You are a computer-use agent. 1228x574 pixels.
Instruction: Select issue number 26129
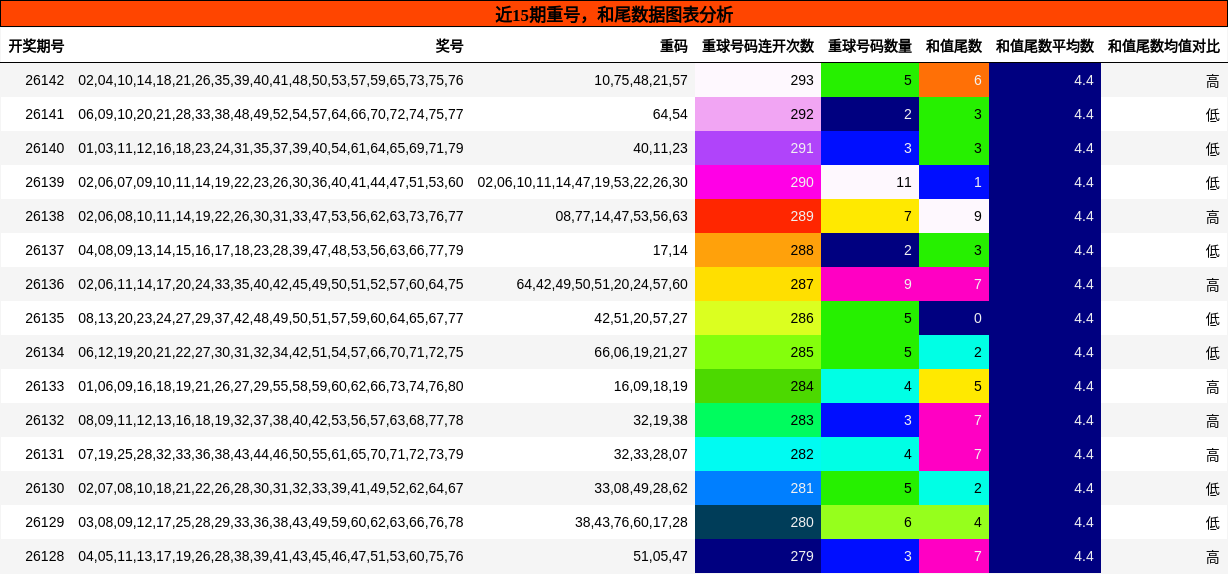coord(45,522)
